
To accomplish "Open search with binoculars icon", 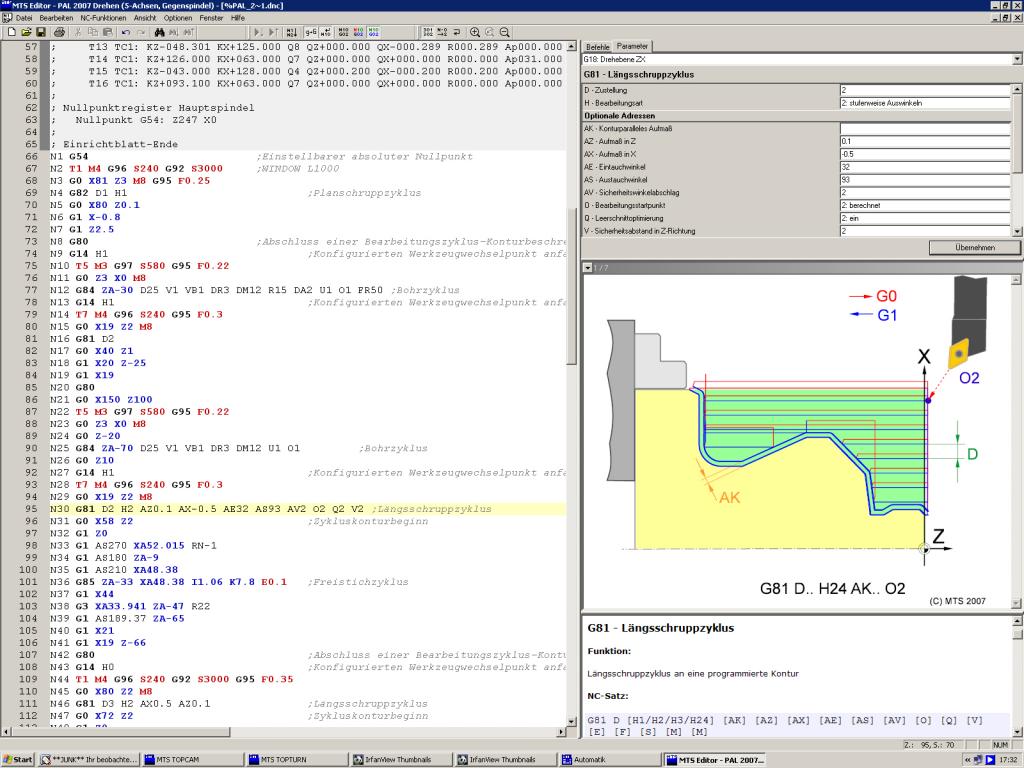I will 159,32.
